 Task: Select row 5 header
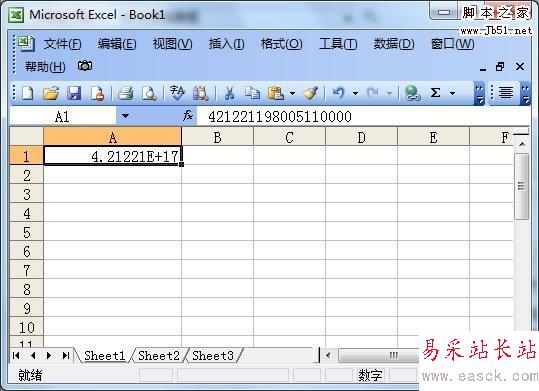pyautogui.click(x=26, y=232)
